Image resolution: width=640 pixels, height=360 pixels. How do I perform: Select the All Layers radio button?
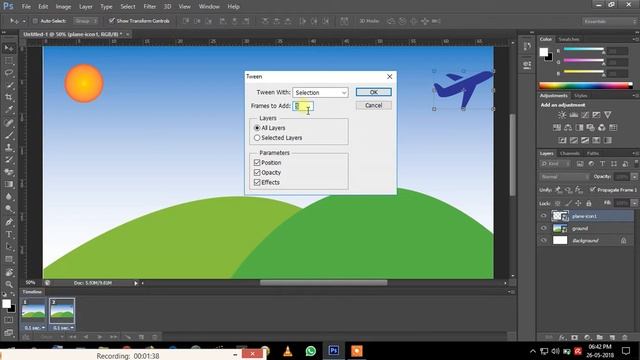click(257, 128)
